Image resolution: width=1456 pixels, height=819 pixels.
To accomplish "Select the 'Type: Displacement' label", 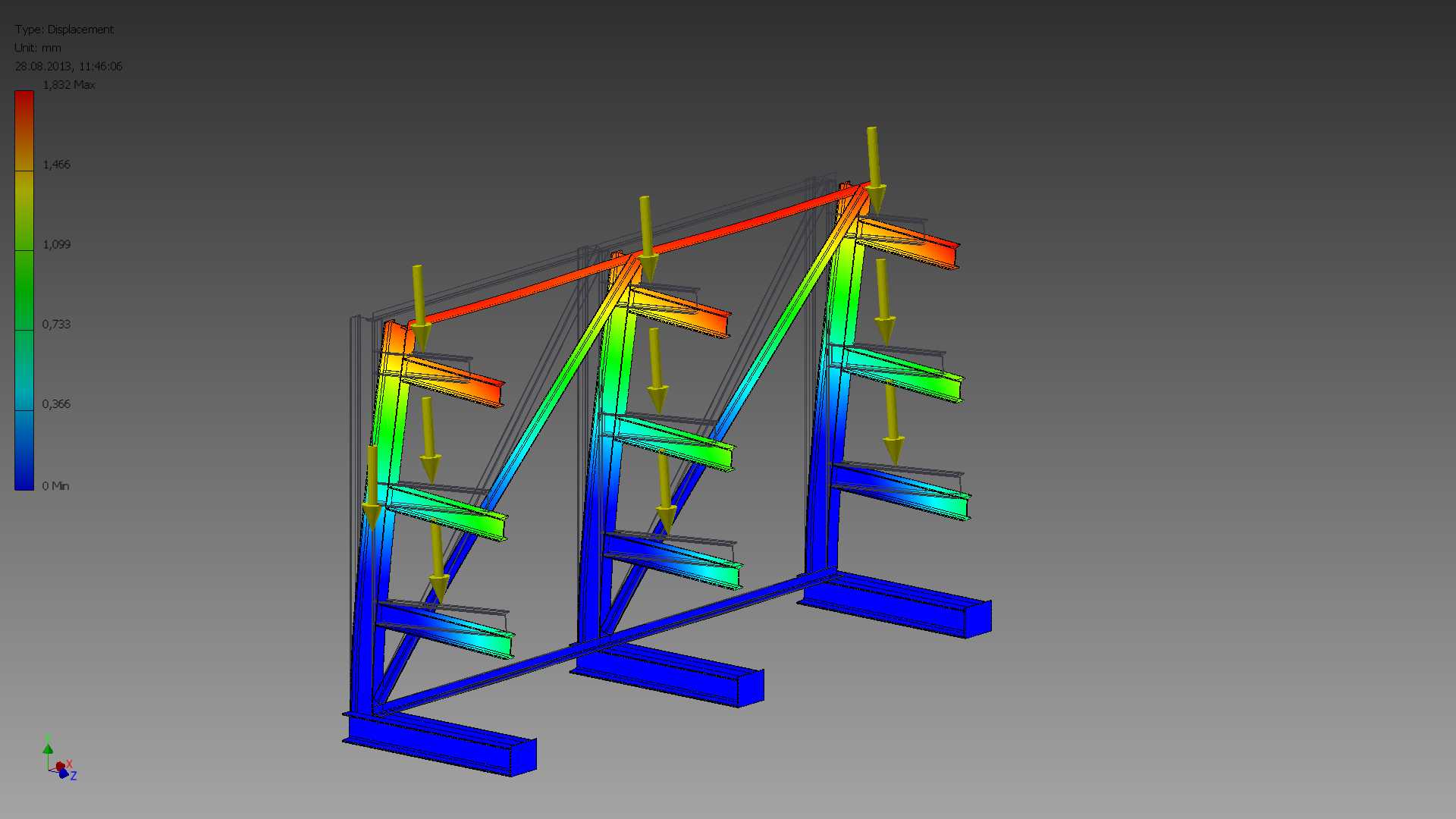I will tap(64, 30).
